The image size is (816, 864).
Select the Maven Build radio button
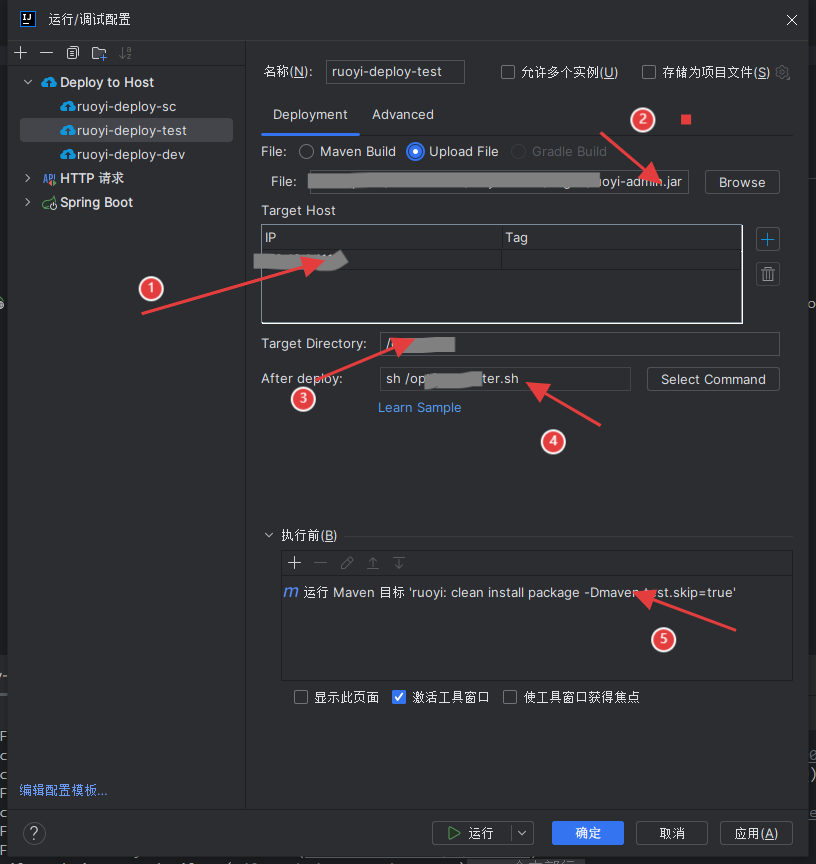pyautogui.click(x=306, y=152)
